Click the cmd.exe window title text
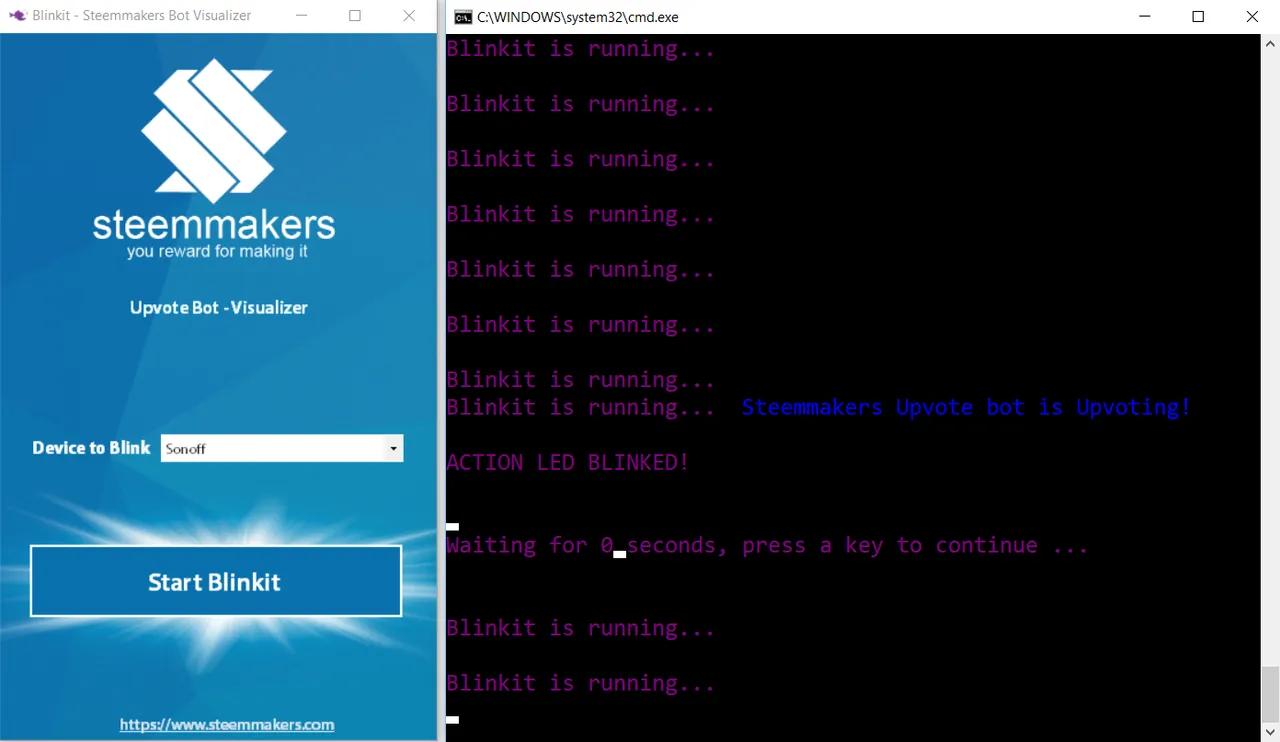This screenshot has width=1280, height=742. tap(577, 17)
